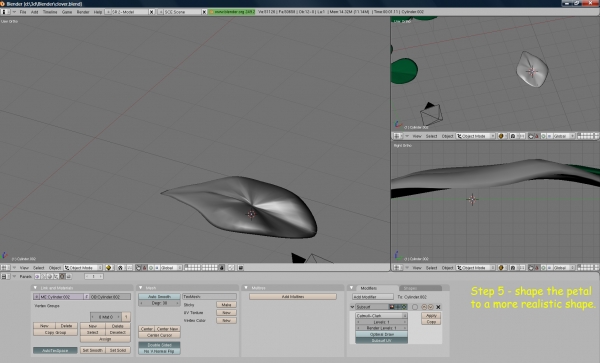The image size is (600, 363).
Task: Click Set Smooth button
Action: pos(93,350)
